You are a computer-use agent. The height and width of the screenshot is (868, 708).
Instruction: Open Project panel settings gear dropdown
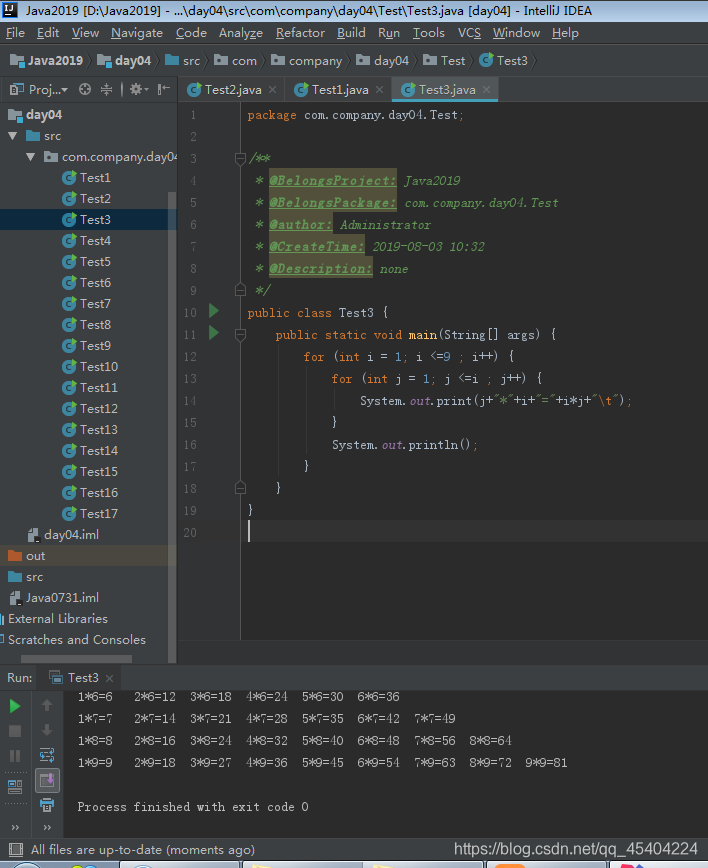click(138, 89)
